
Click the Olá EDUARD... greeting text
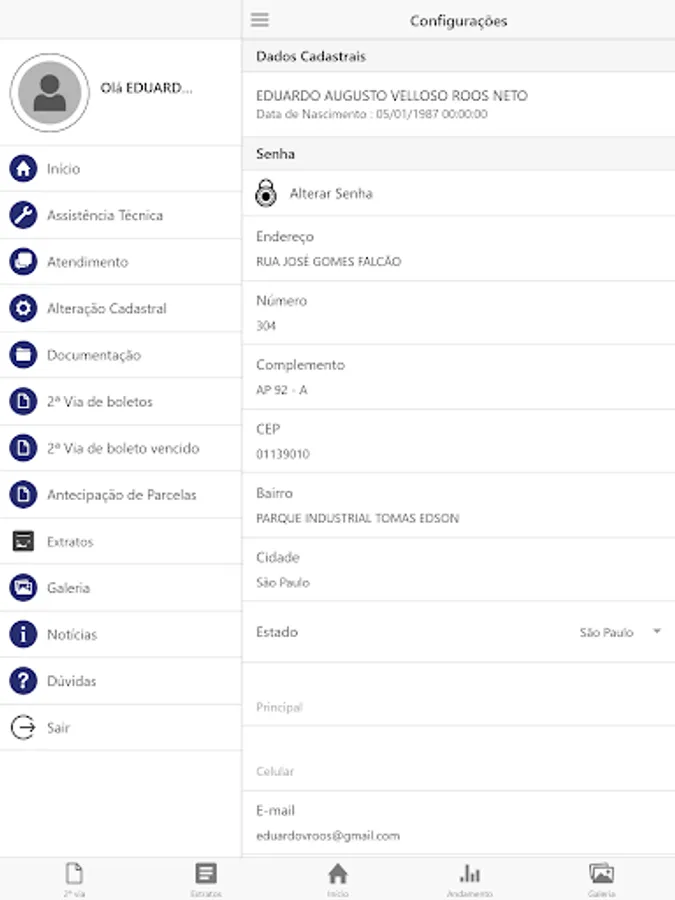click(x=146, y=88)
